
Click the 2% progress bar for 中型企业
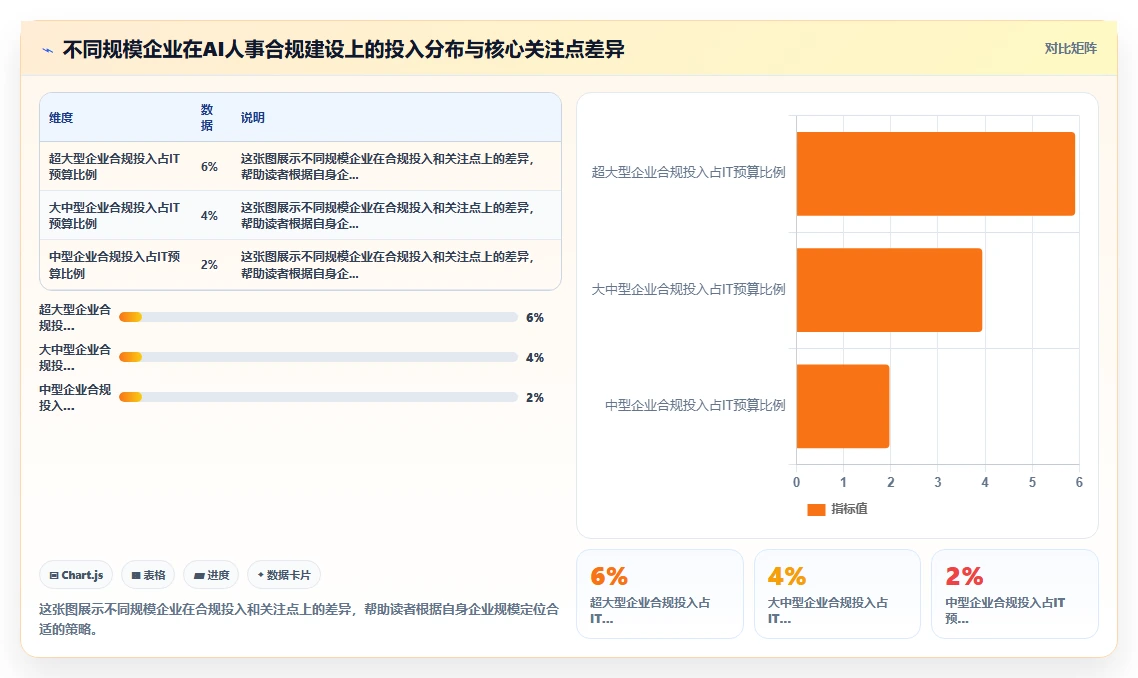(x=318, y=397)
